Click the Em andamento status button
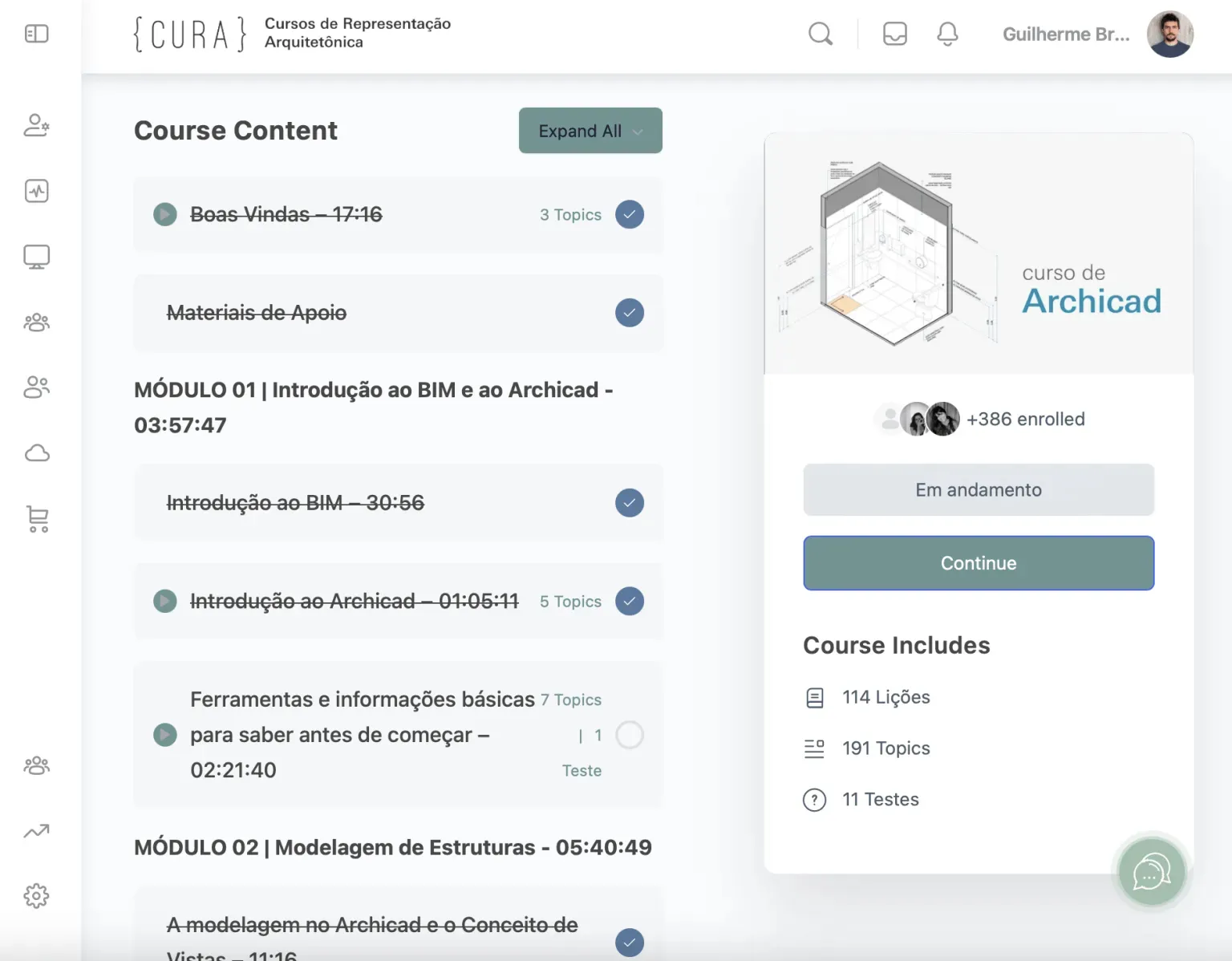 (979, 489)
